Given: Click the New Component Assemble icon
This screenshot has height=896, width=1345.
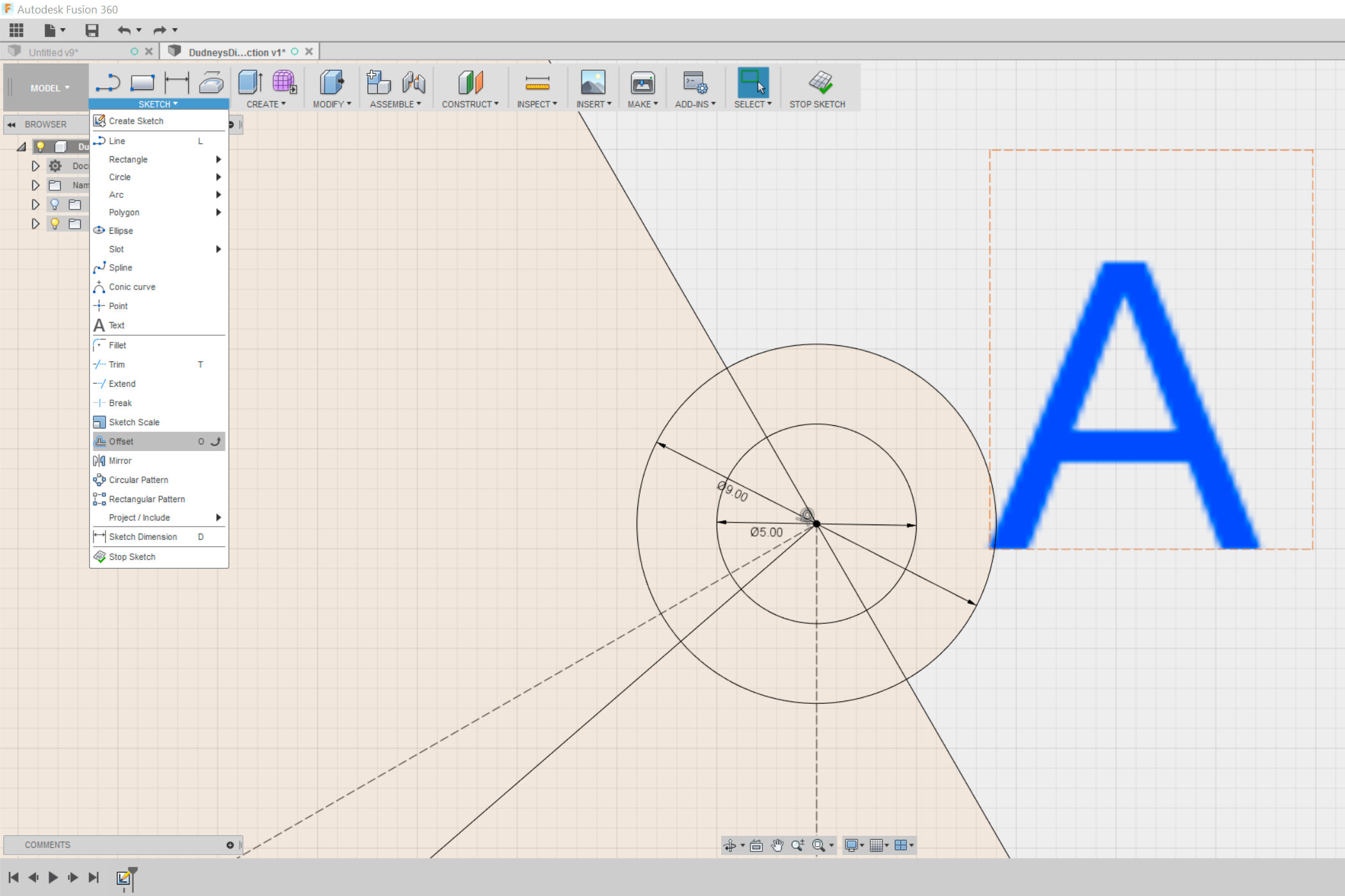Looking at the screenshot, I should pyautogui.click(x=379, y=83).
